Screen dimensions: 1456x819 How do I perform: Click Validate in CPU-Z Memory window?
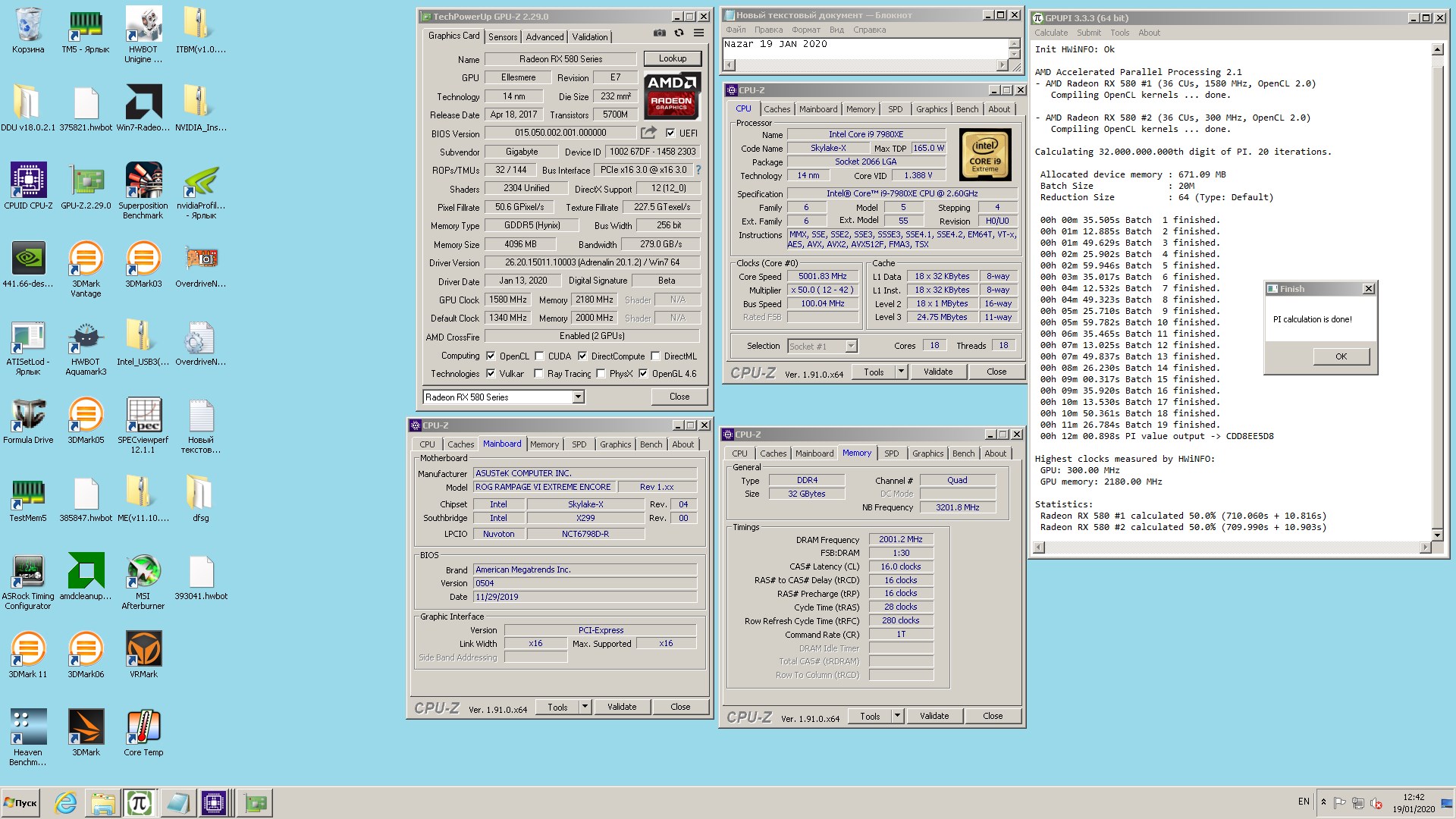click(x=934, y=716)
